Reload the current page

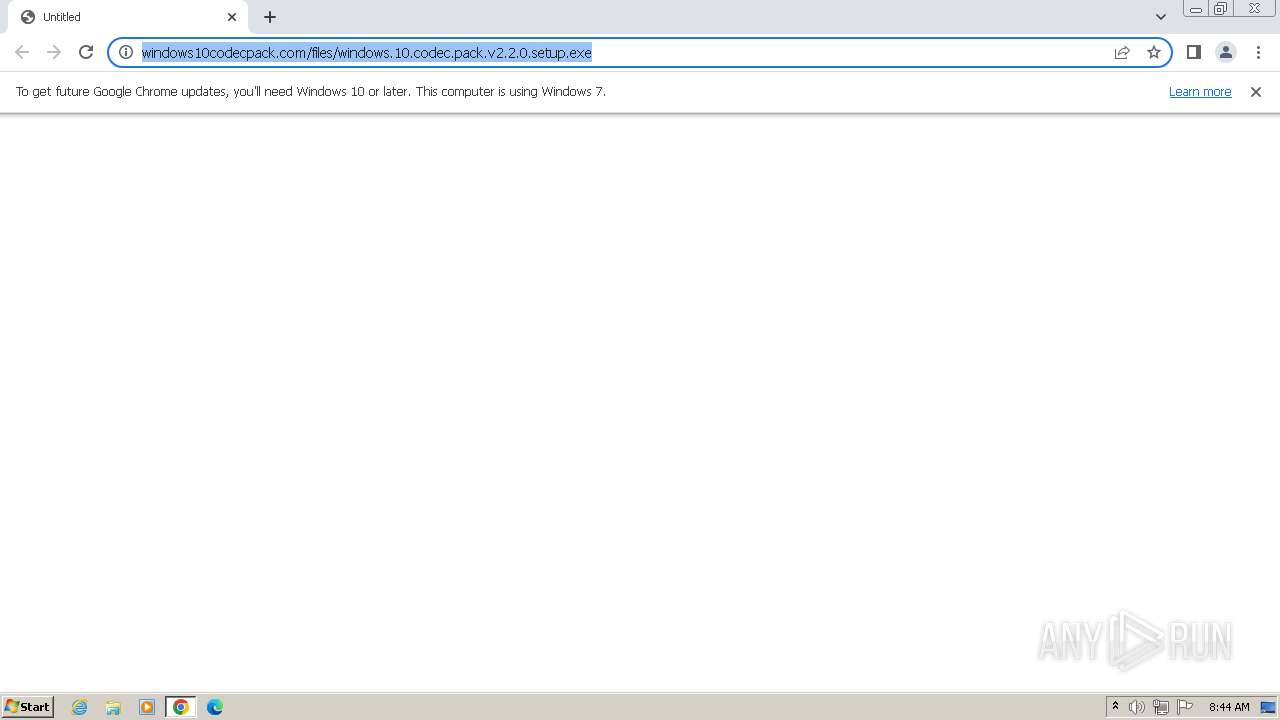86,52
